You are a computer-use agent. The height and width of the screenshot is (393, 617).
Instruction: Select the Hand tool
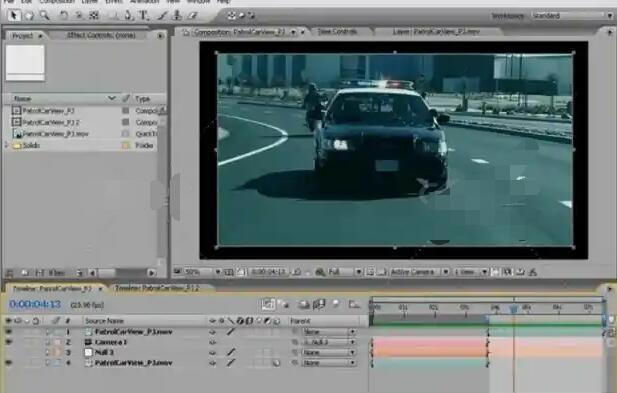[29, 16]
